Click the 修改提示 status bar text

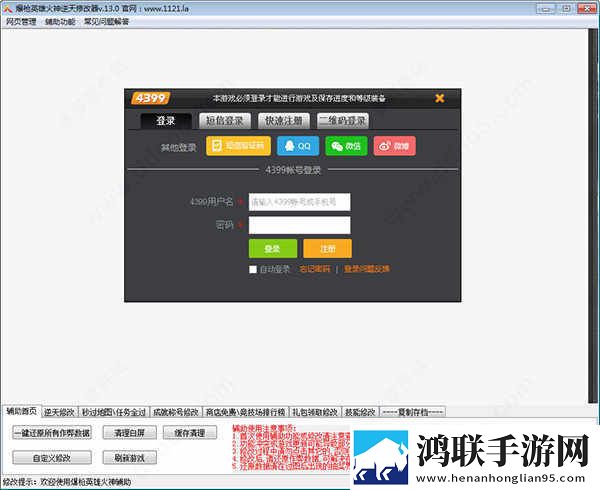coord(67,482)
